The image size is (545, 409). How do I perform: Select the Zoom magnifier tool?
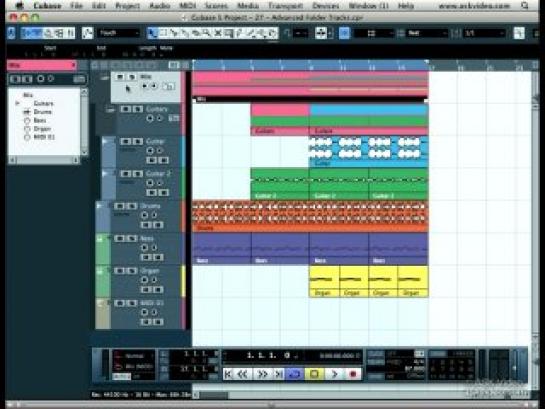pyautogui.click(x=206, y=33)
